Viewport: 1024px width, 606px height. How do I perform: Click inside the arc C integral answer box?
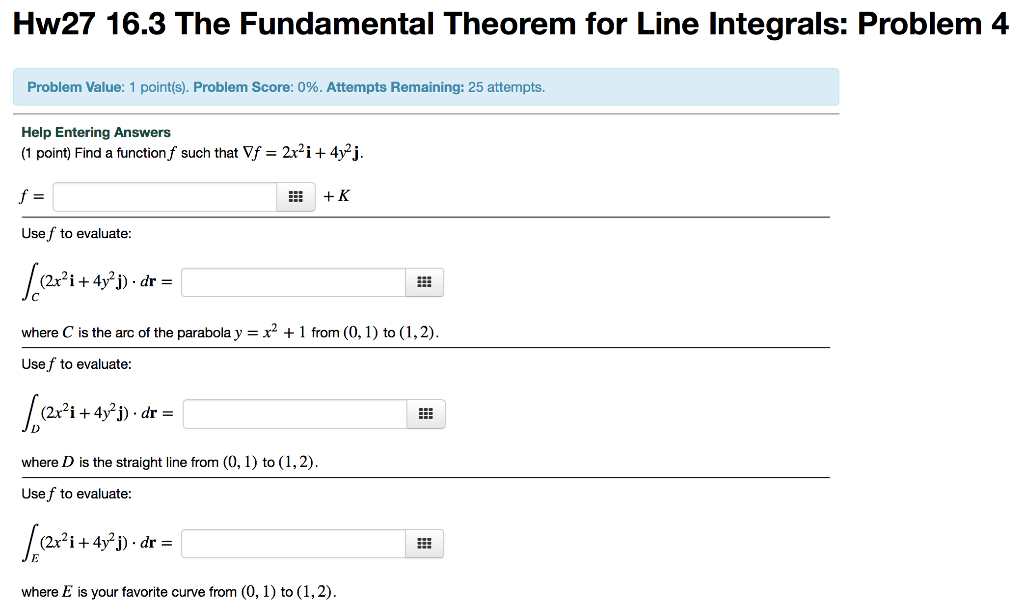tap(293, 282)
